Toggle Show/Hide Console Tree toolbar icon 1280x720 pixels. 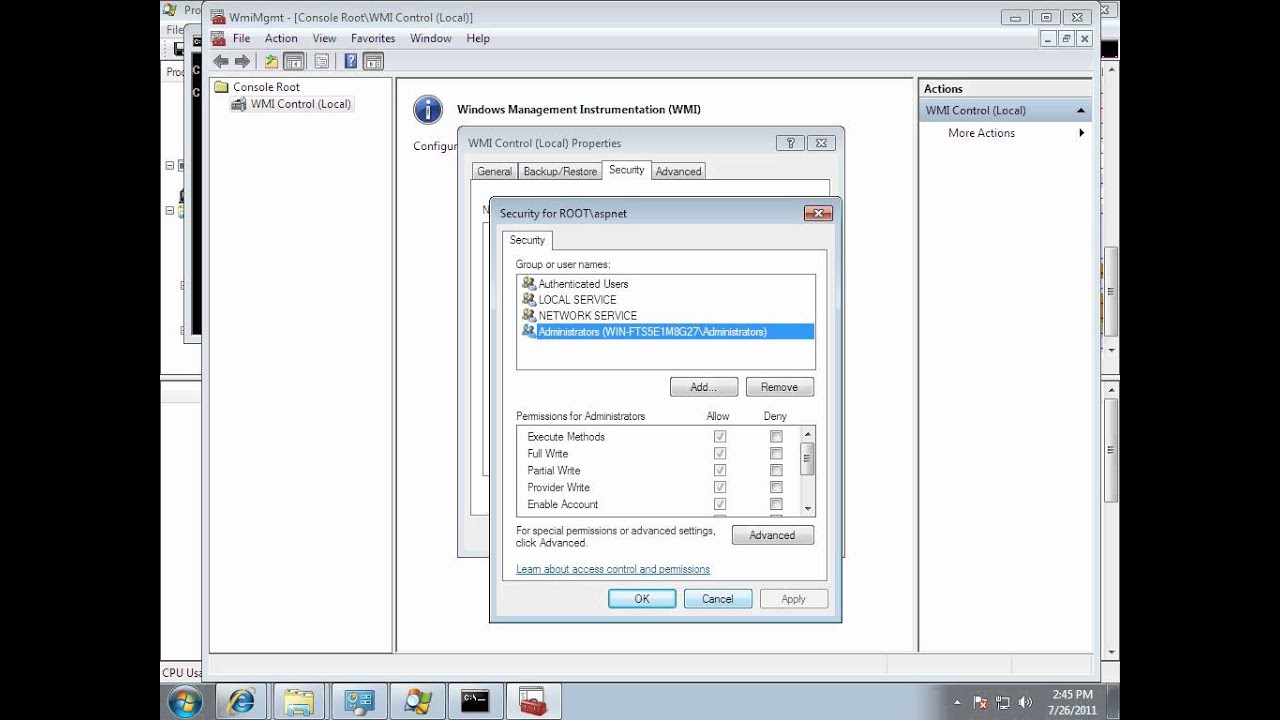[293, 61]
